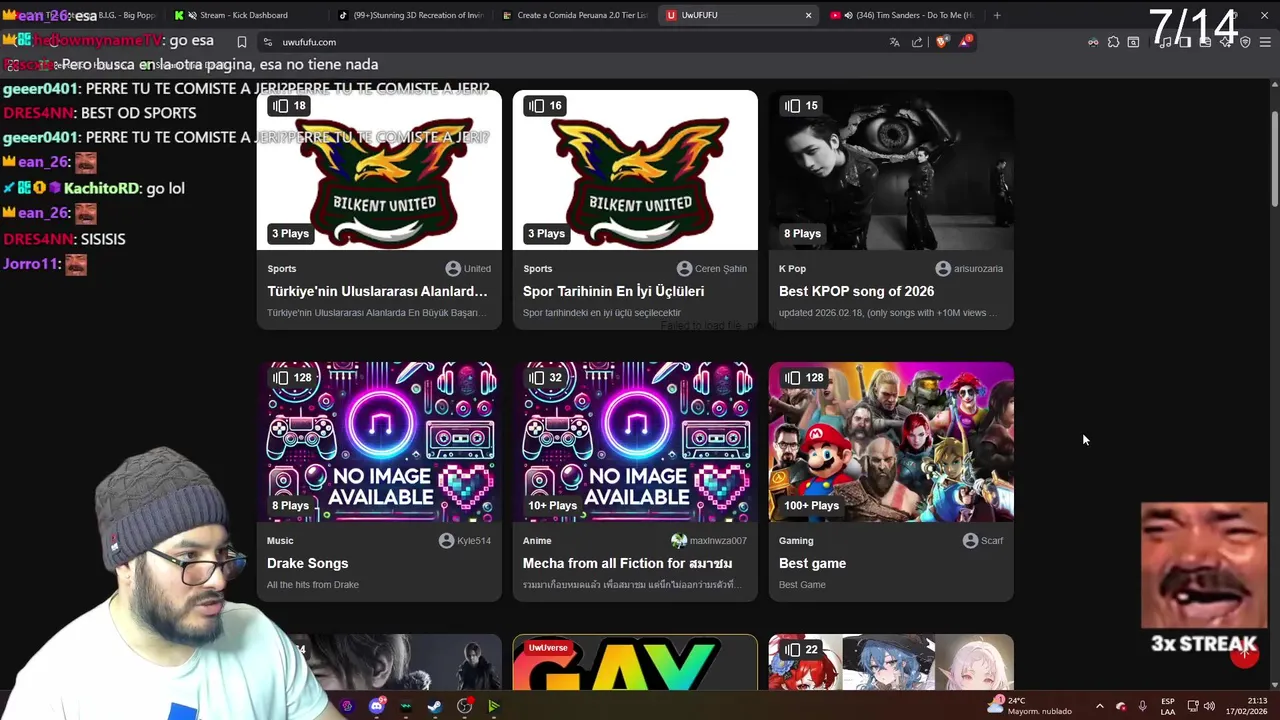The image size is (1280, 720).
Task: Open the purple circular taskbar app
Action: (347, 706)
